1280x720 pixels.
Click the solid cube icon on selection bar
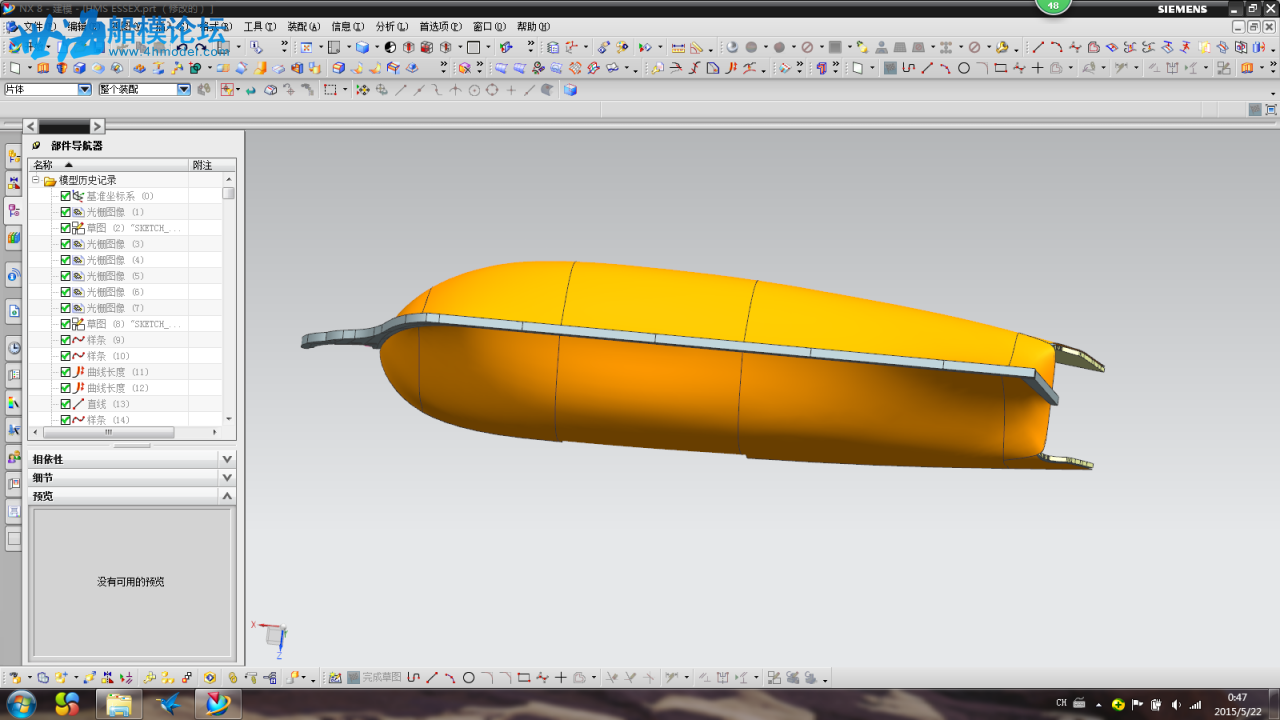pyautogui.click(x=570, y=89)
